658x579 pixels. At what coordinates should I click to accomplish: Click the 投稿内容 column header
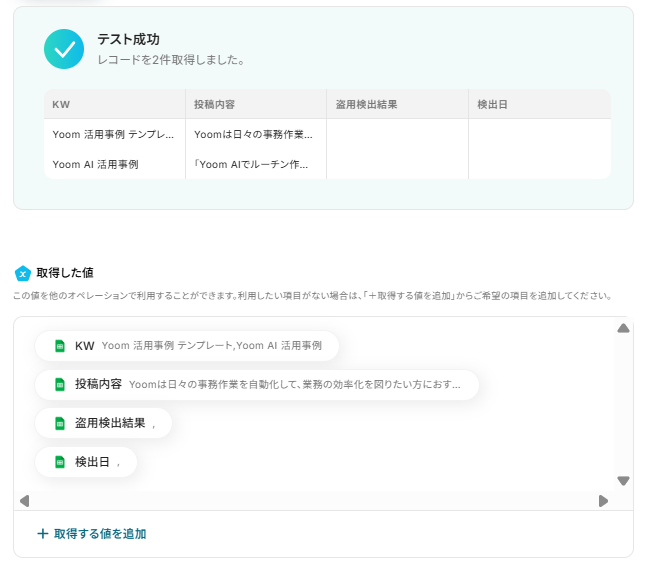[x=256, y=104]
